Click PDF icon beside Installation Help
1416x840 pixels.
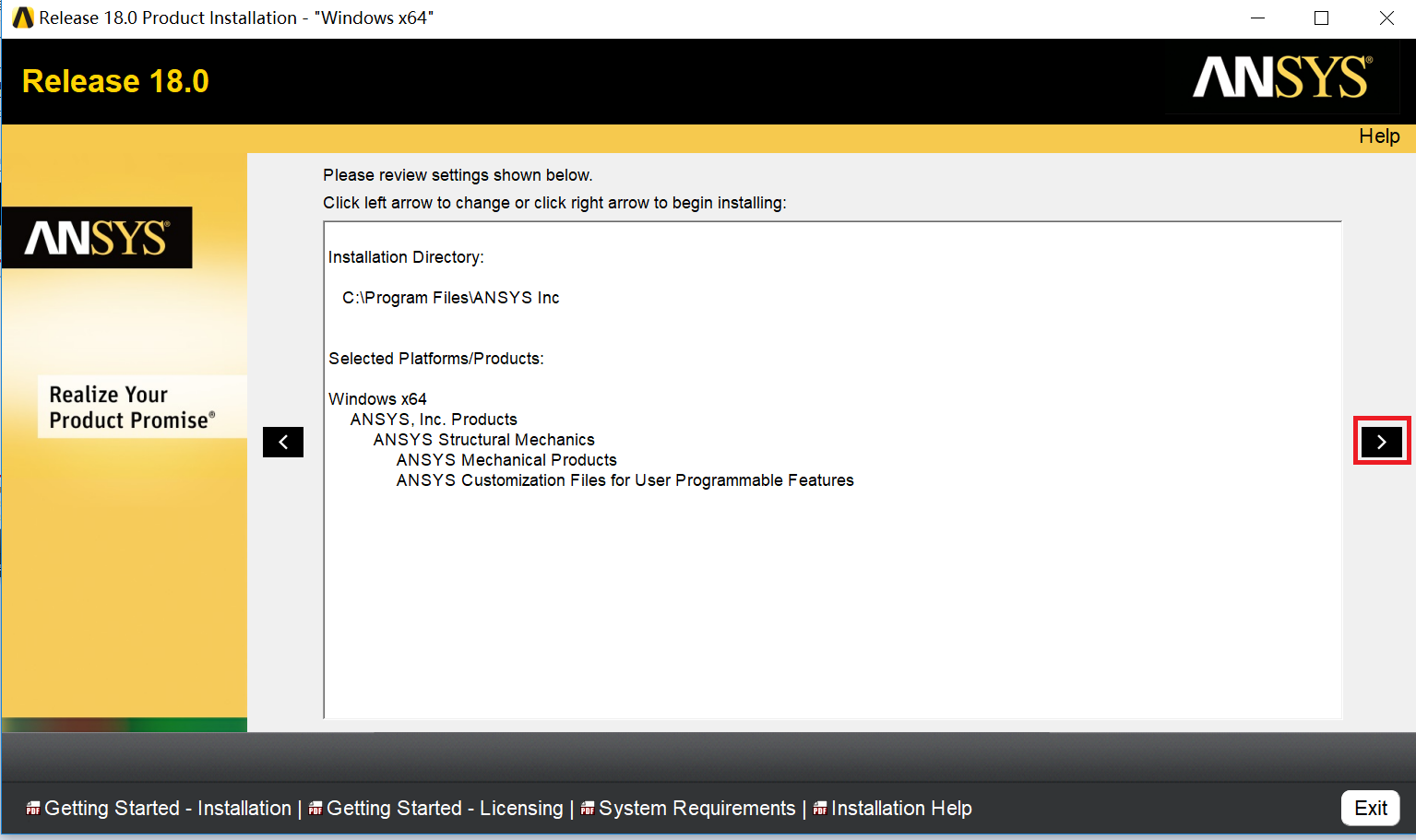pyautogui.click(x=820, y=809)
